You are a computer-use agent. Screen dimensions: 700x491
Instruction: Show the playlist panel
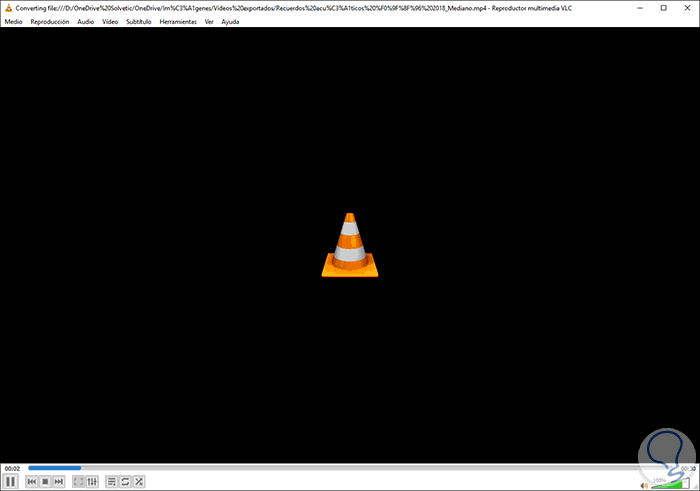pos(112,482)
